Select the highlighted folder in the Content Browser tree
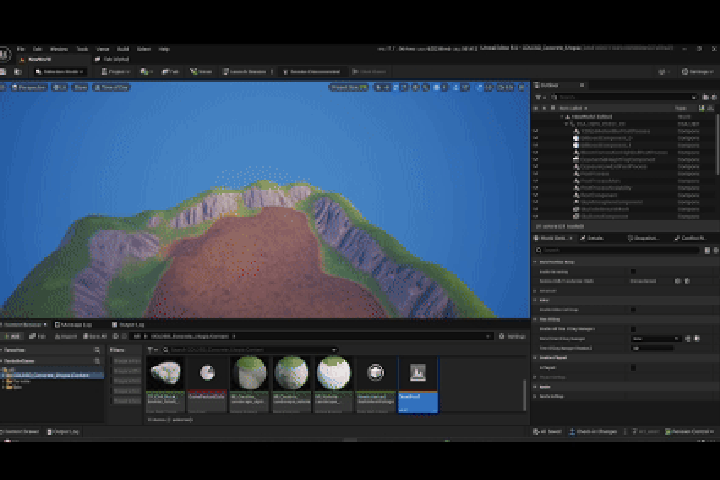The image size is (720, 480). [51, 375]
